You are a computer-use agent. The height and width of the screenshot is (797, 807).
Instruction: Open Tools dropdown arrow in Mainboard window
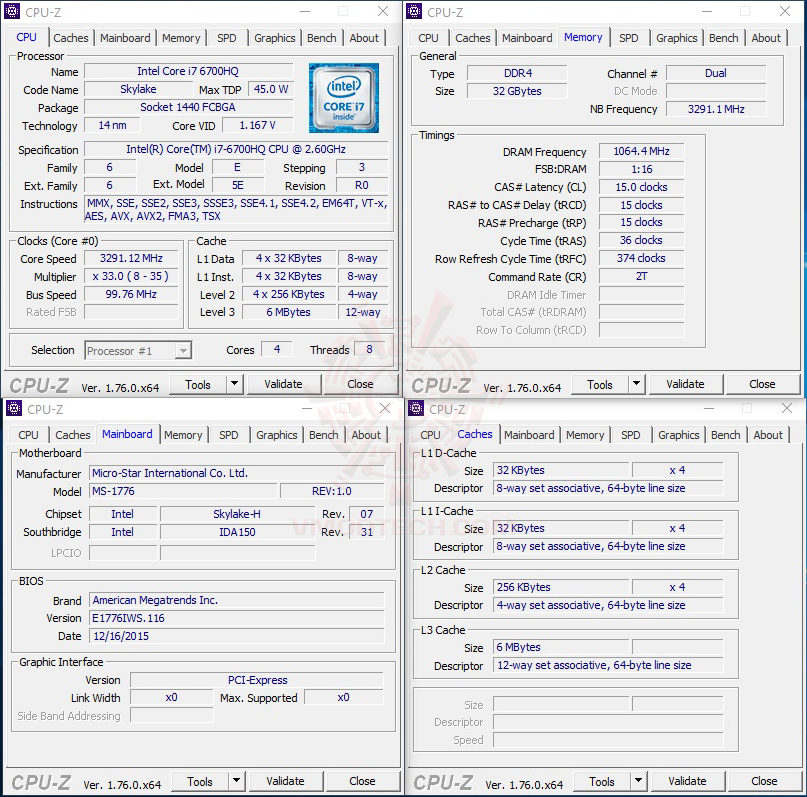pos(237,781)
